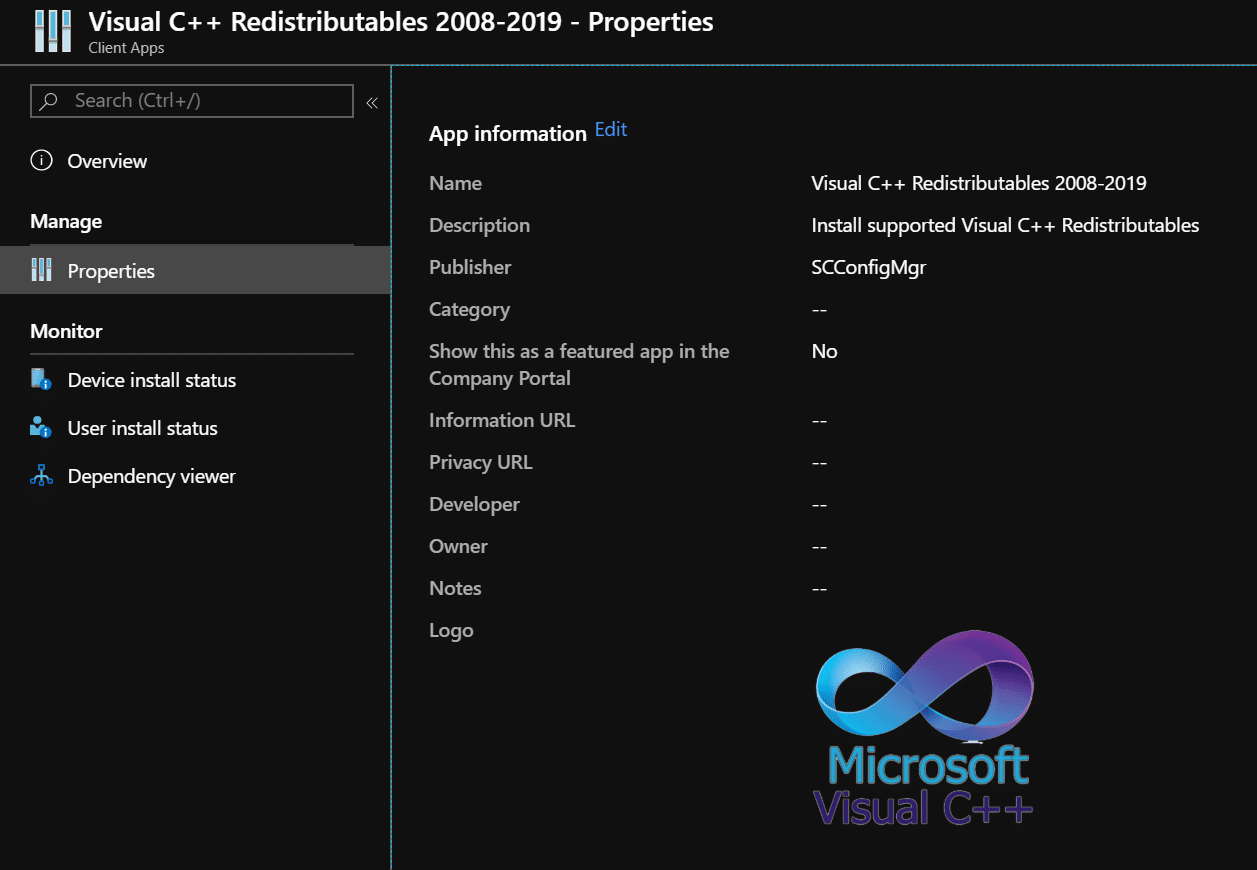
Task: Click the Client Apps subtitle in the header
Action: coord(126,48)
